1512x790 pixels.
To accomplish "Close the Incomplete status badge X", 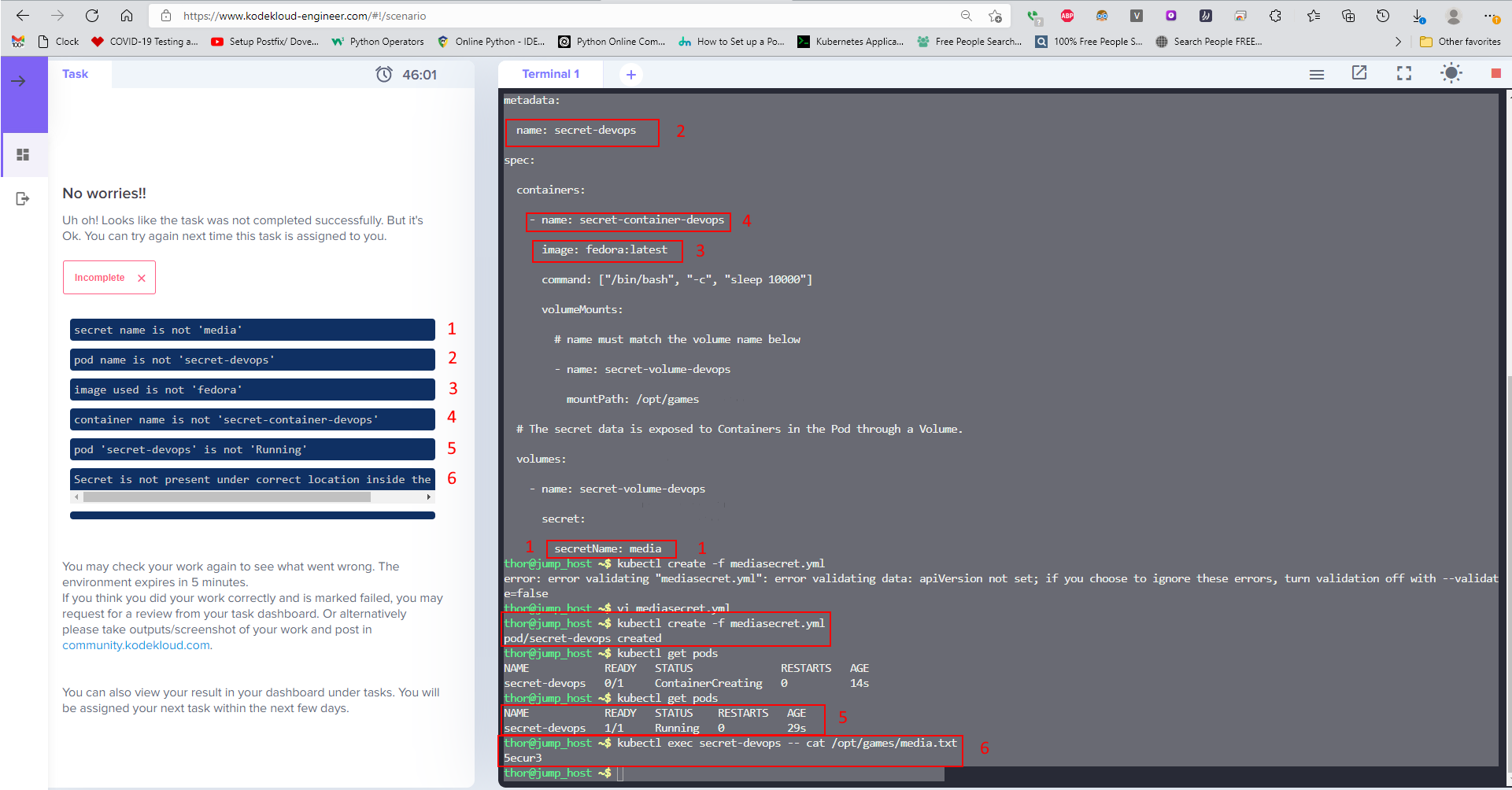I will pyautogui.click(x=142, y=278).
